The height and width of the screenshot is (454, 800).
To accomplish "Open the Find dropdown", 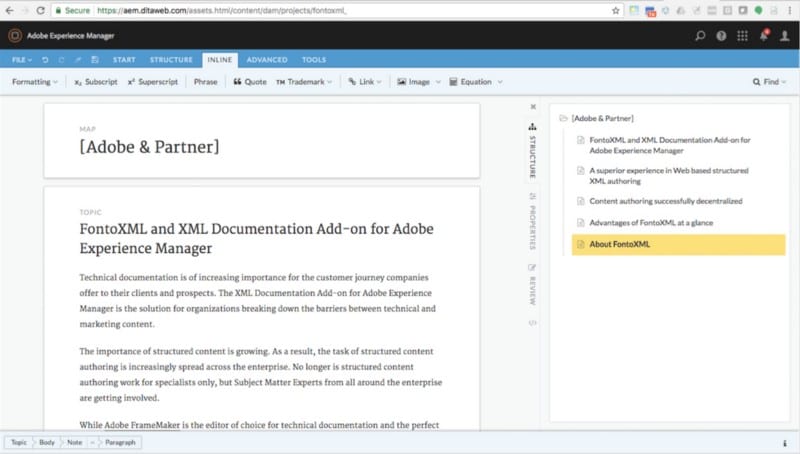I will tap(769, 82).
